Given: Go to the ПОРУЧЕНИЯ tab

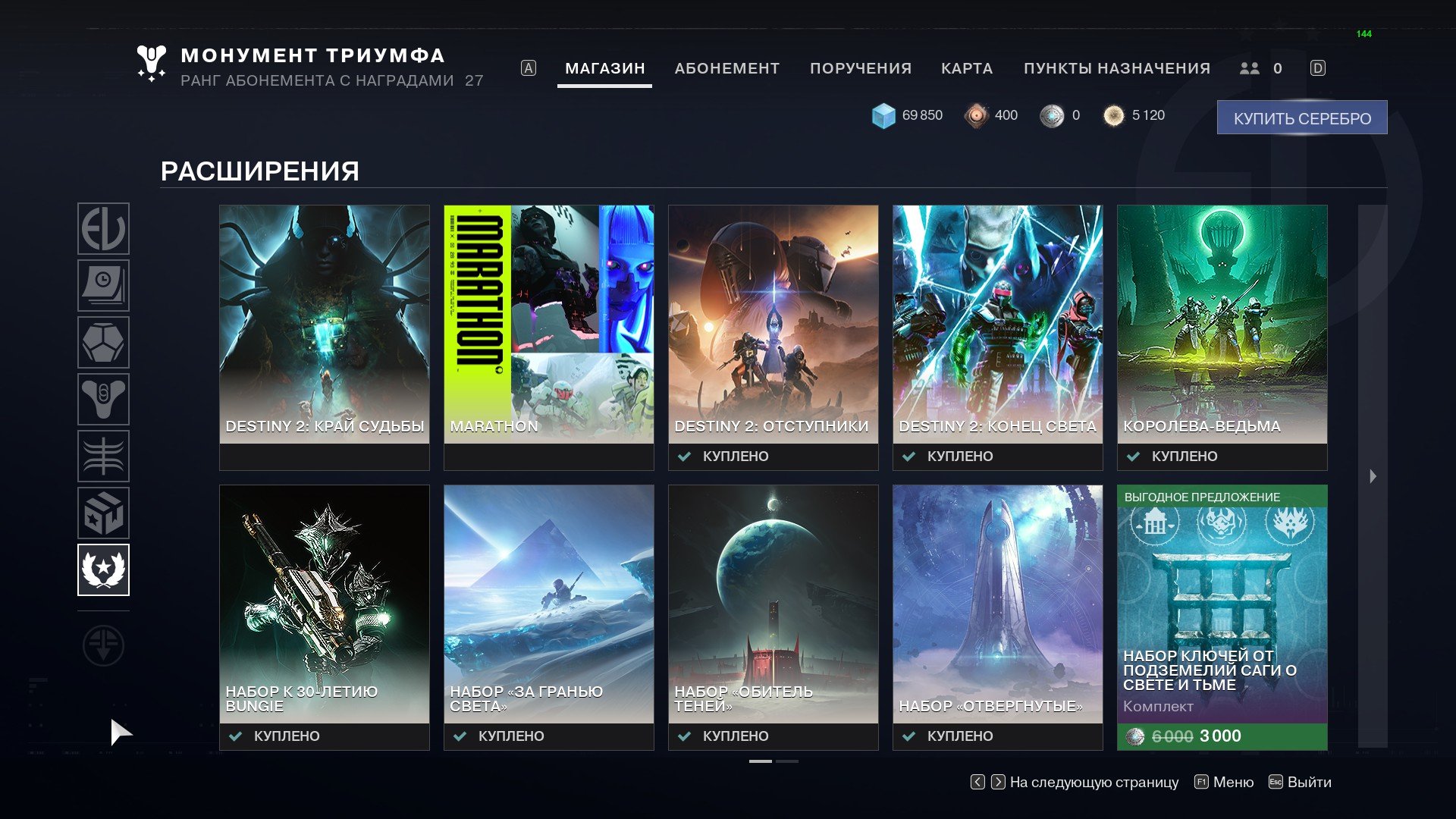Looking at the screenshot, I should point(861,69).
